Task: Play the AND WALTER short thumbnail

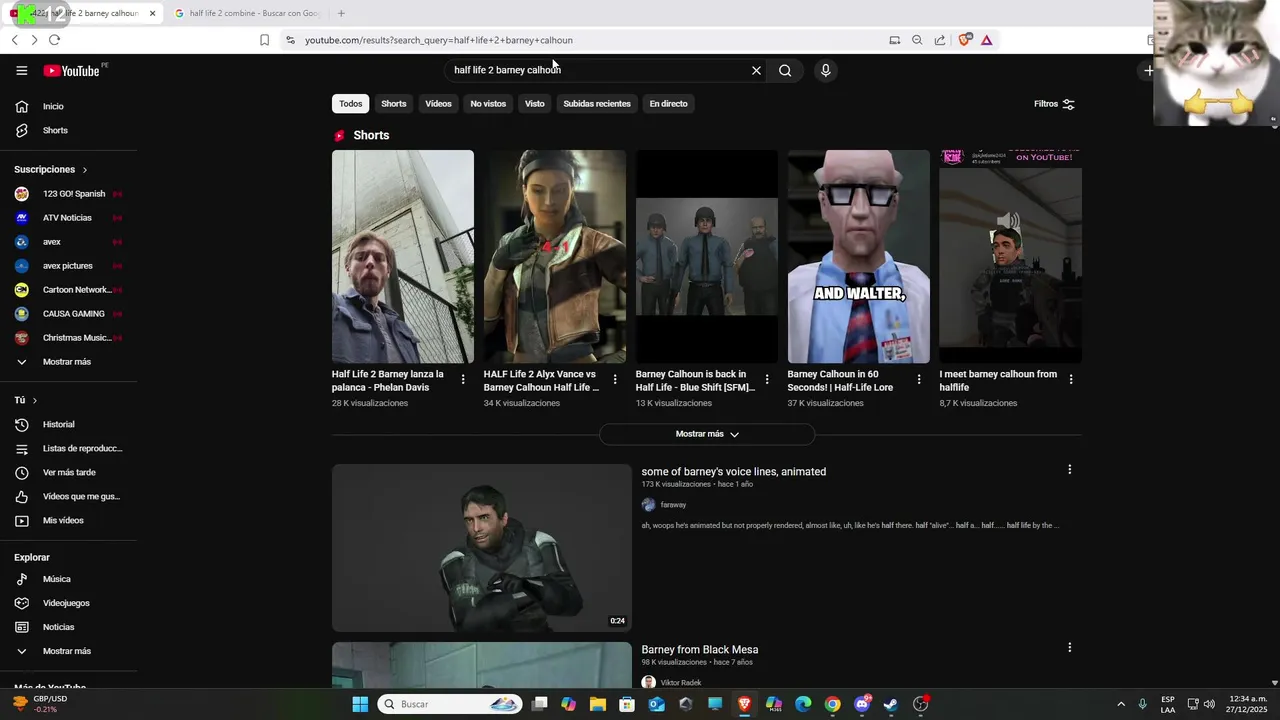Action: tap(859, 257)
